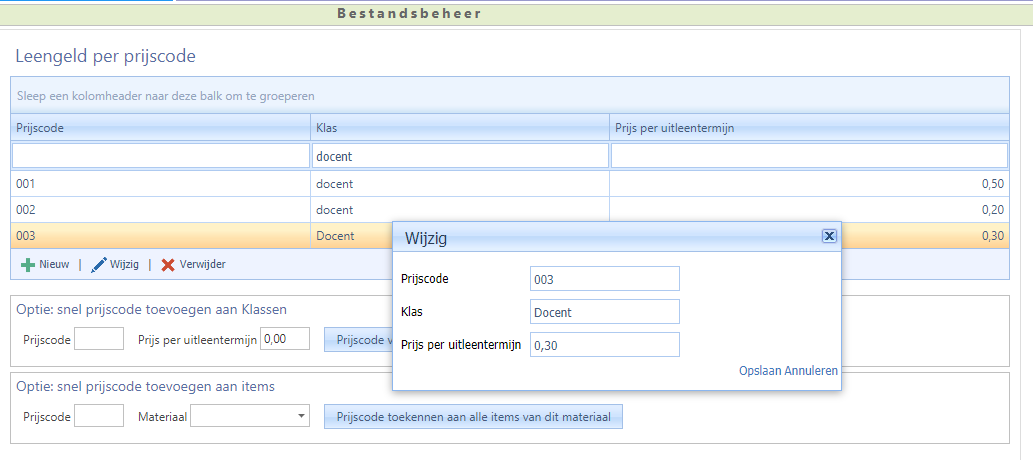1033x460 pixels.
Task: Click the red X Verwijder icon
Action: [x=168, y=265]
